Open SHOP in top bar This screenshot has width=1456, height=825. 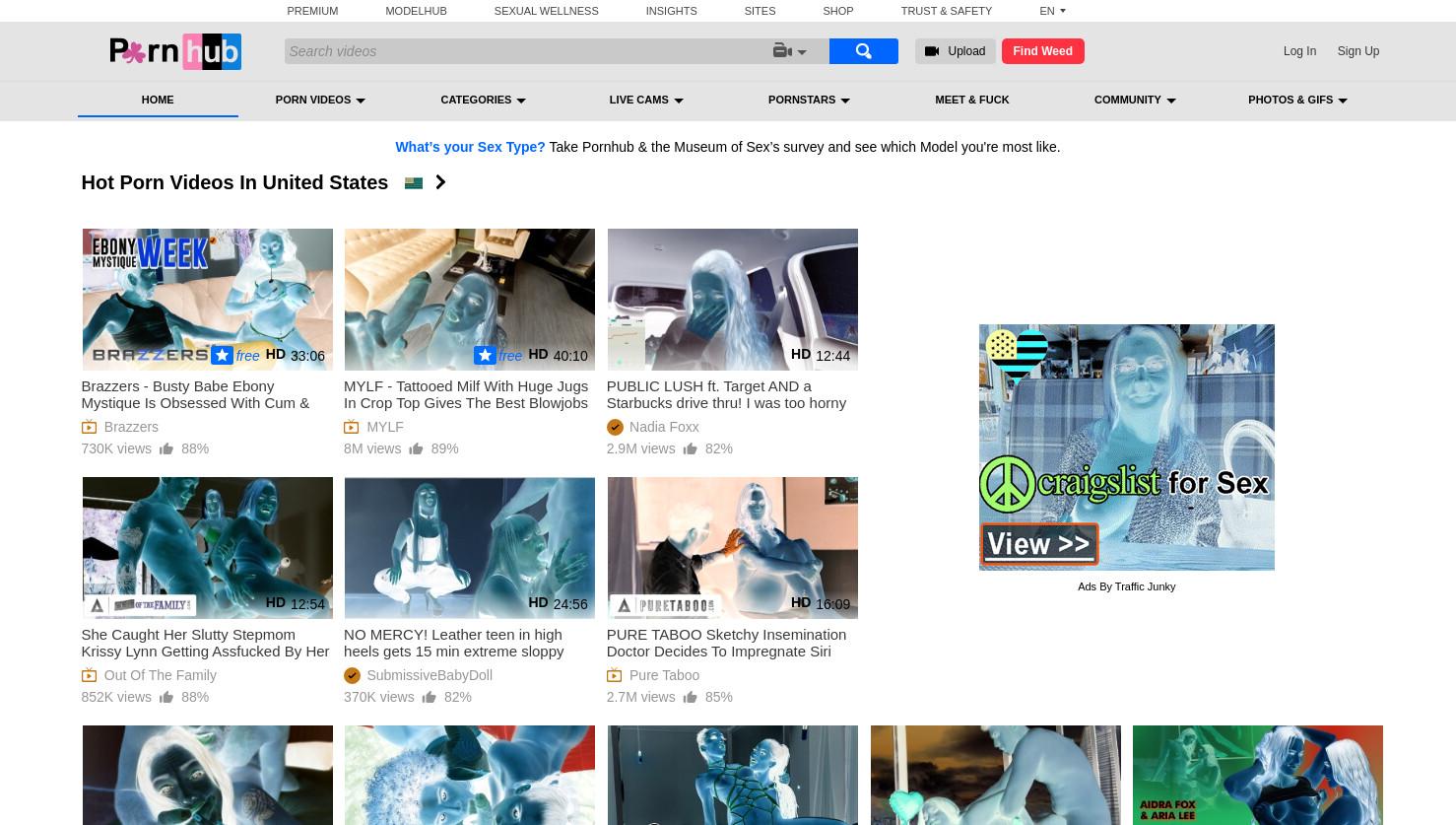[838, 11]
